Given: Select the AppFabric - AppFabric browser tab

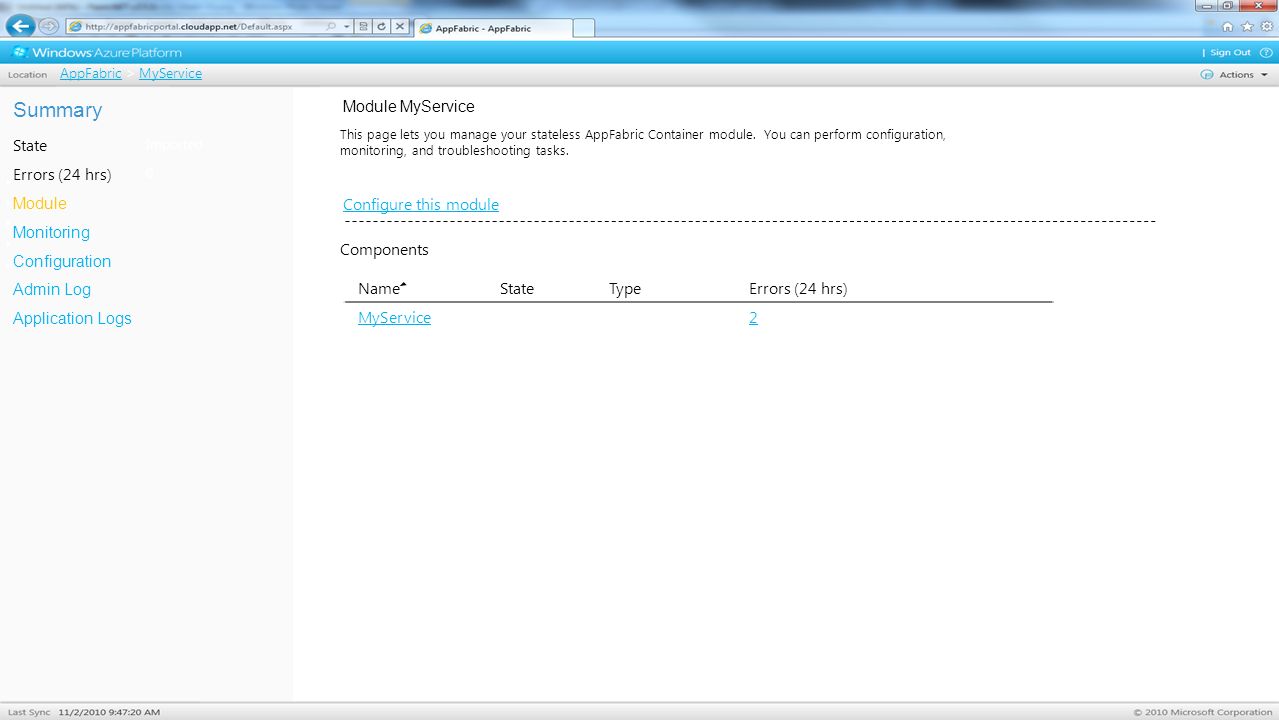Looking at the screenshot, I should tap(491, 29).
